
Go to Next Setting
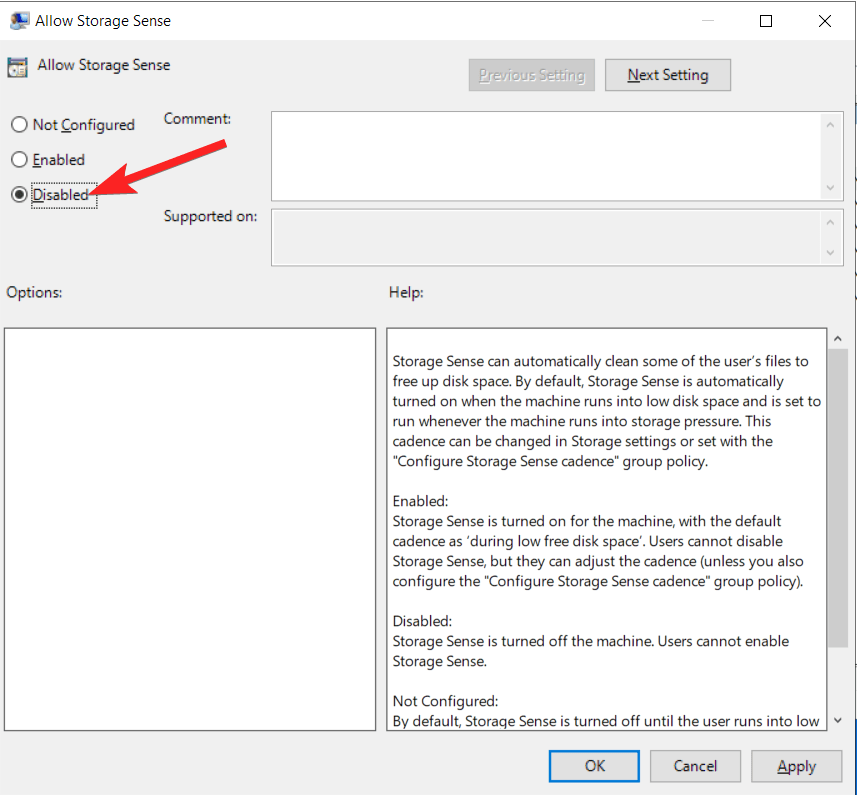667,75
